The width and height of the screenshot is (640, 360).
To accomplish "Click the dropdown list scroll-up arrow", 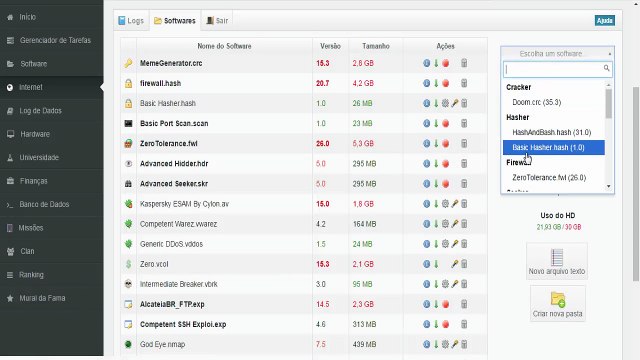I will [x=609, y=85].
